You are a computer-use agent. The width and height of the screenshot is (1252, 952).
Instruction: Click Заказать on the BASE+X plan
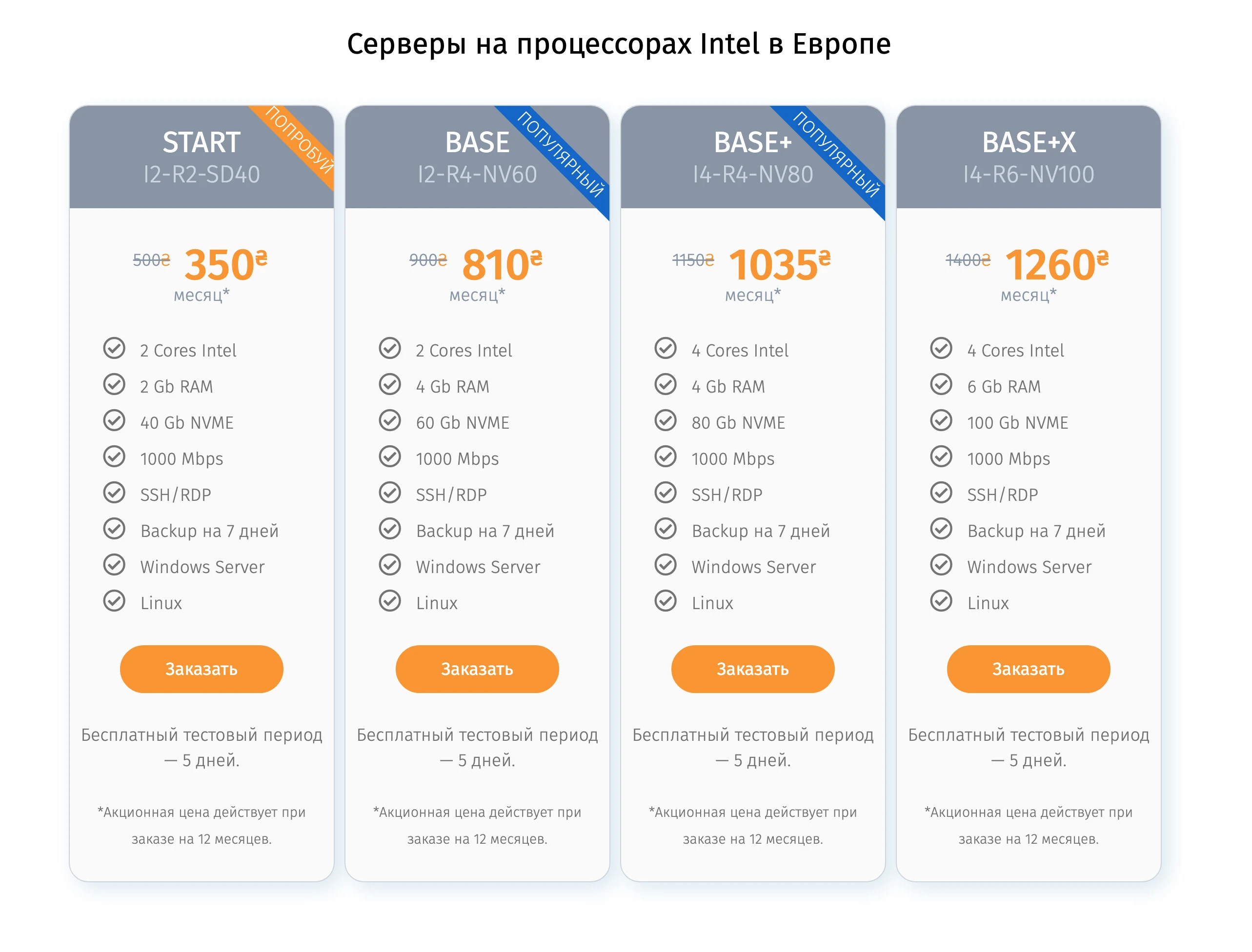point(1028,669)
